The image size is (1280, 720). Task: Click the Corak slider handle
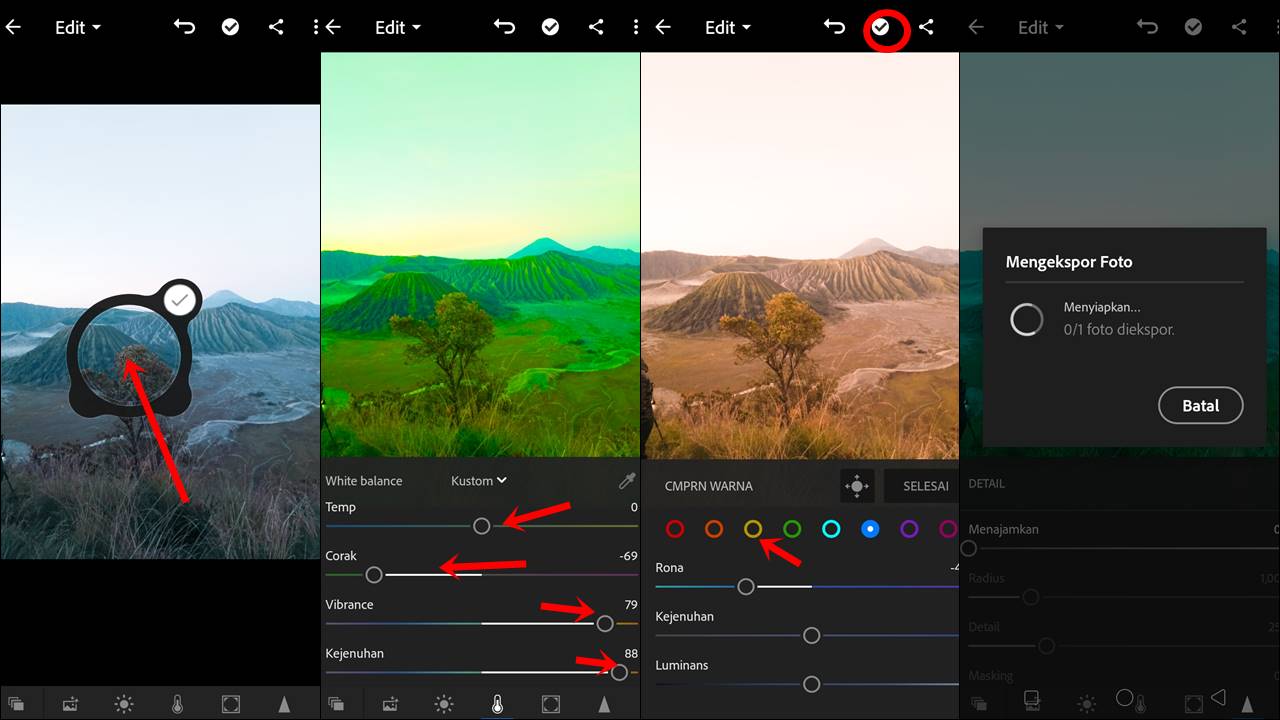coord(374,575)
